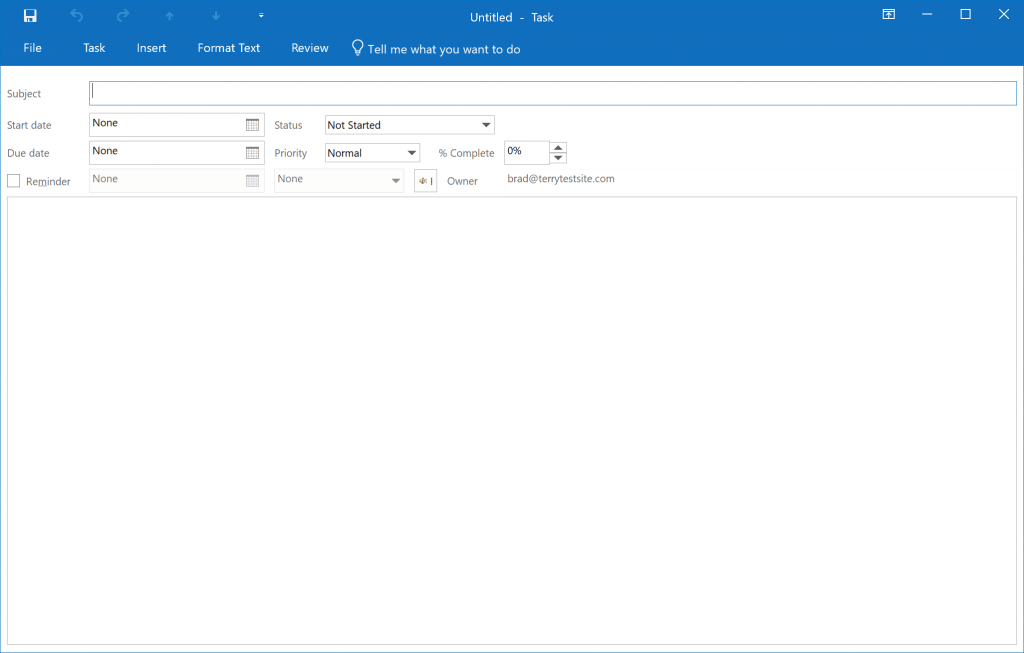The height and width of the screenshot is (653, 1024).
Task: Click the Undo icon
Action: pyautogui.click(x=76, y=15)
